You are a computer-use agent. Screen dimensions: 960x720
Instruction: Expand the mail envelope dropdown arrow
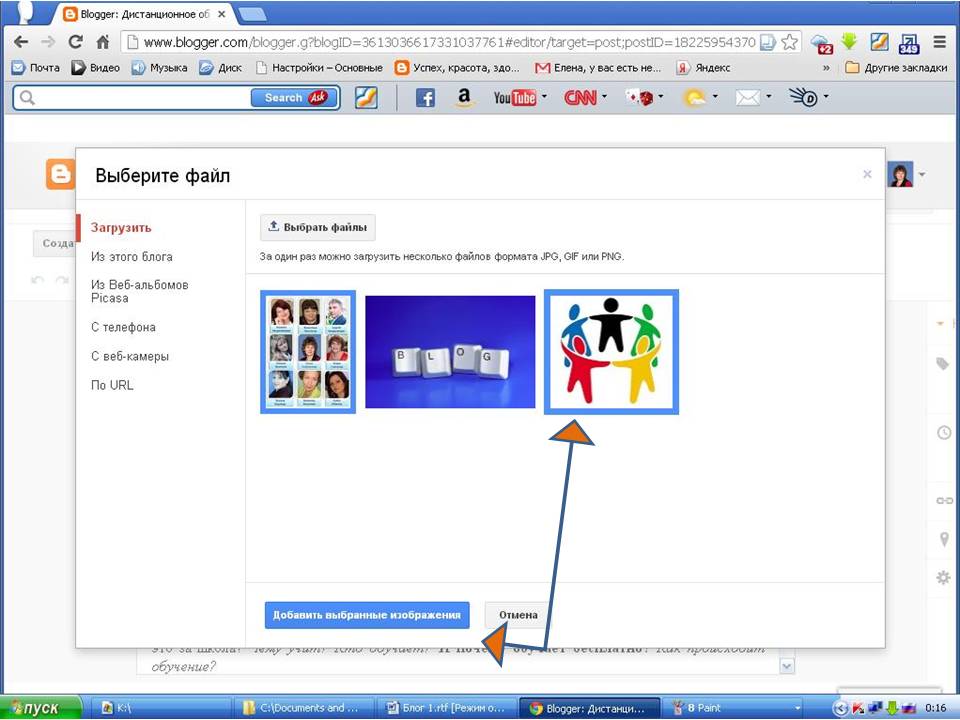pyautogui.click(x=768, y=96)
